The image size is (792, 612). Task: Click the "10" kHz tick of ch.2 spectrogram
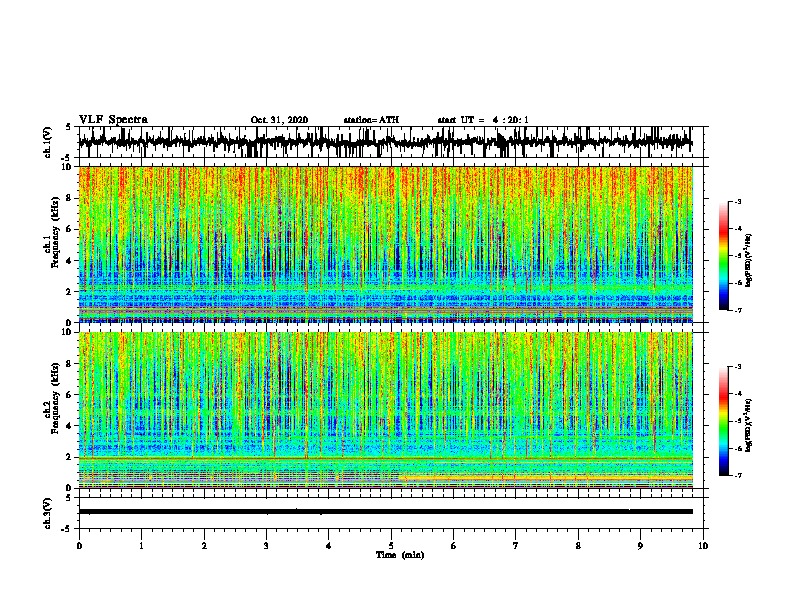pos(68,332)
